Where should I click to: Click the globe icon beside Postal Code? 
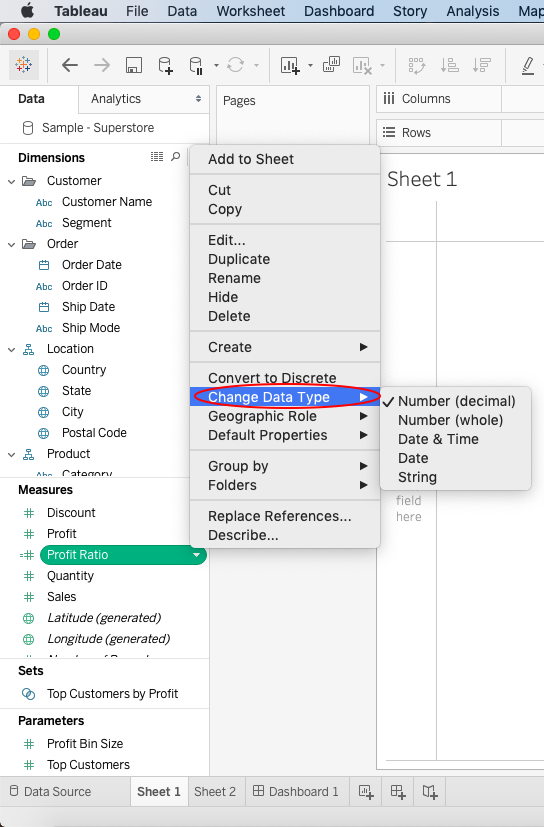tap(44, 433)
